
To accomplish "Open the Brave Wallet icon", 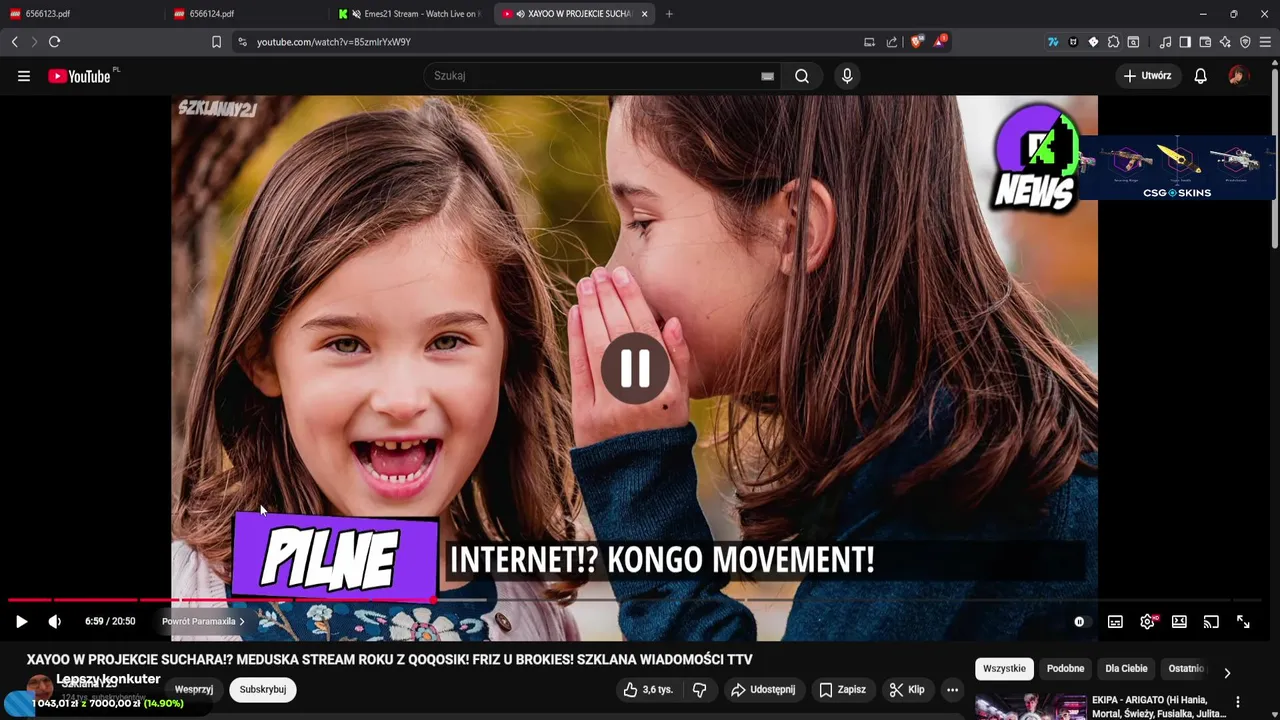I will [x=1205, y=42].
